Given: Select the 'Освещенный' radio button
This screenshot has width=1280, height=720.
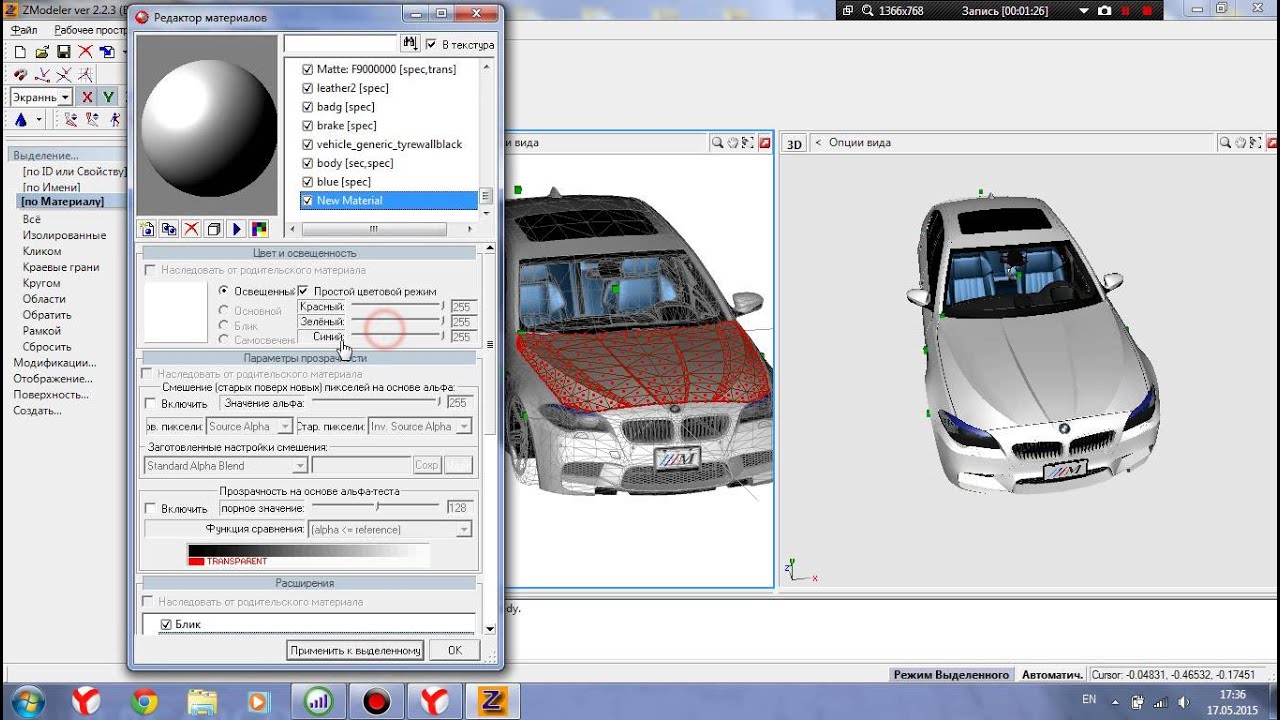Looking at the screenshot, I should tap(224, 291).
